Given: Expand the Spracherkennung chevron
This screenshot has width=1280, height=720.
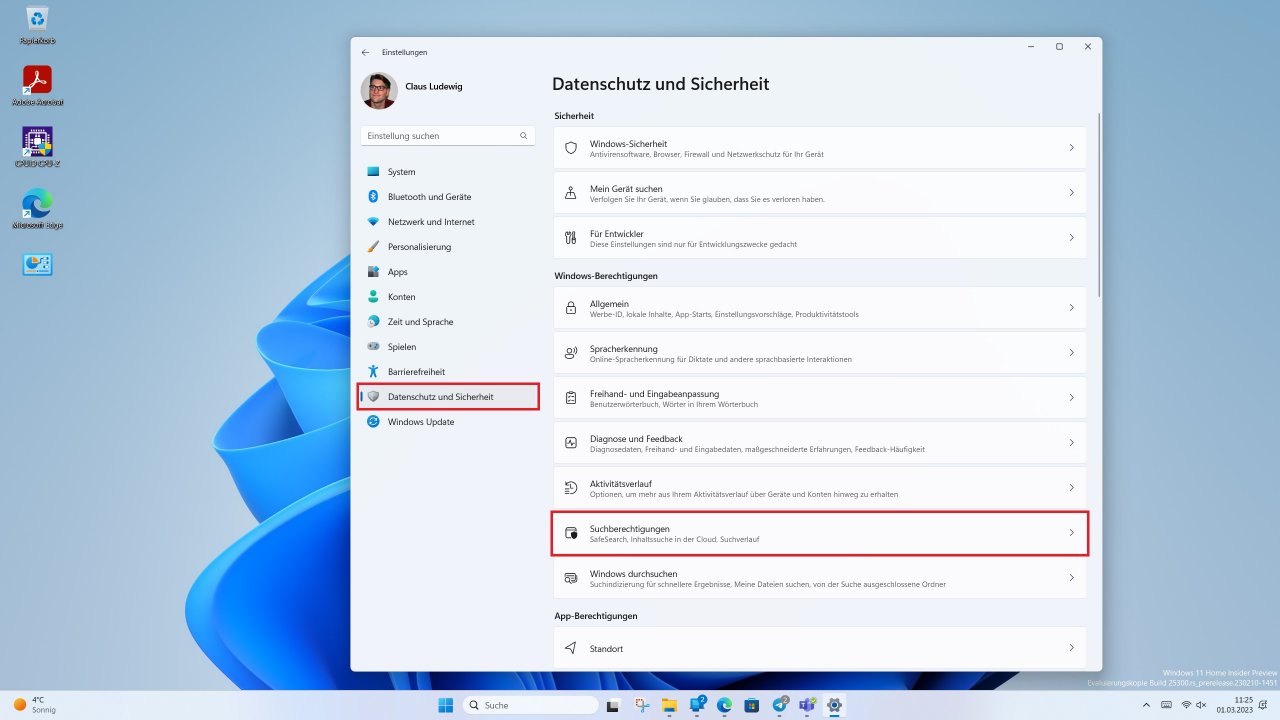Looking at the screenshot, I should coord(1071,353).
